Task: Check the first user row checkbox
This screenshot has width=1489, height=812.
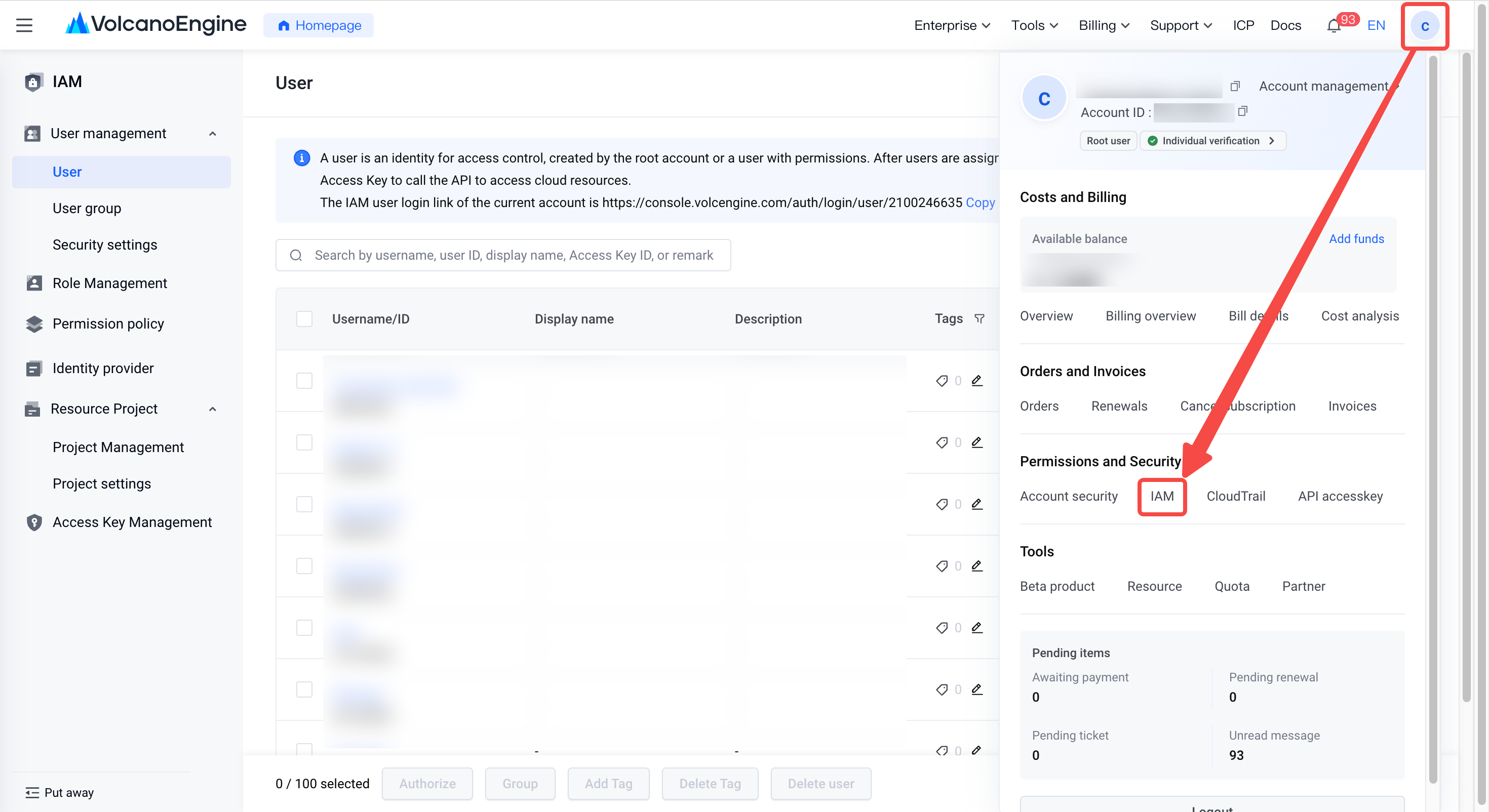Action: click(x=304, y=380)
